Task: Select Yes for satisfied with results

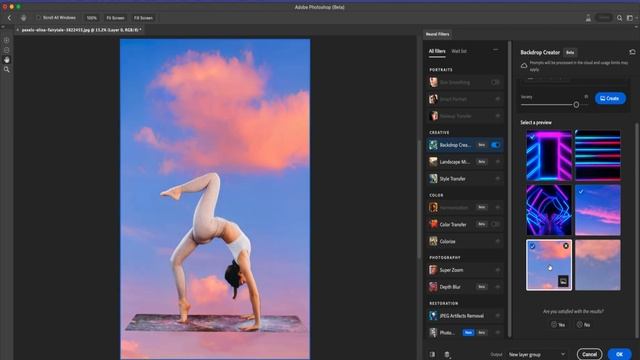Action: tap(558, 324)
